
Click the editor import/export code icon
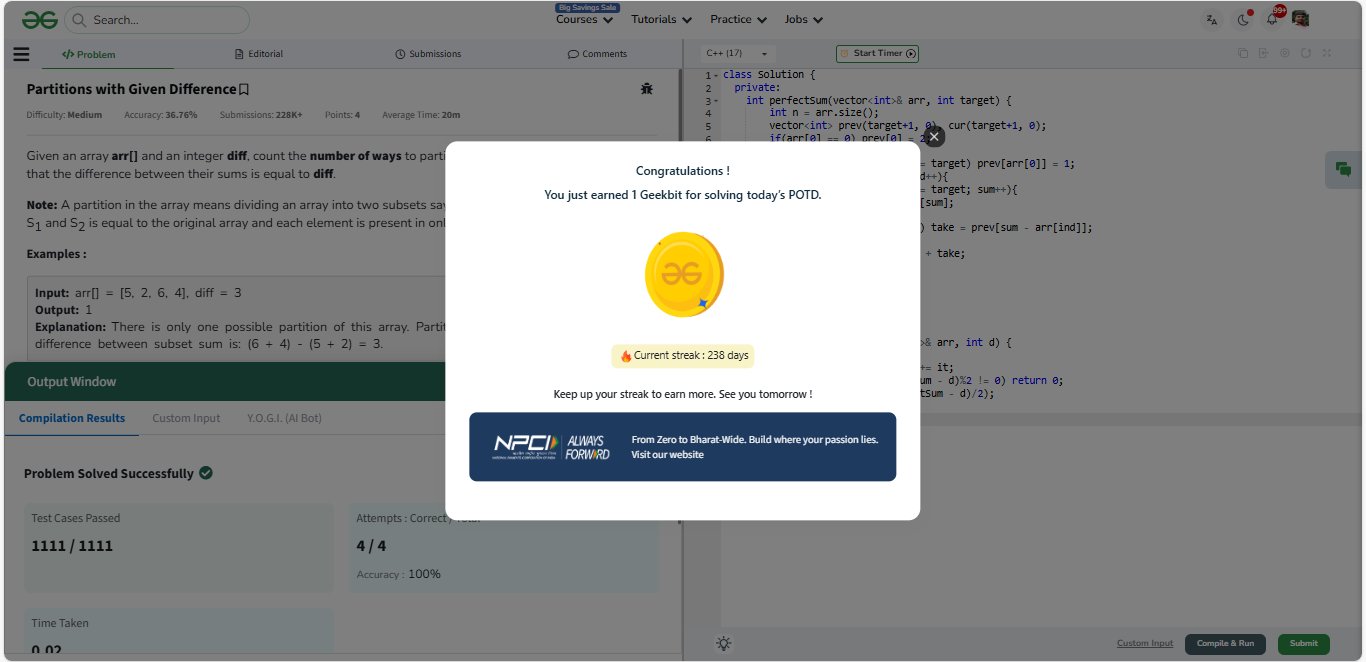1264,53
